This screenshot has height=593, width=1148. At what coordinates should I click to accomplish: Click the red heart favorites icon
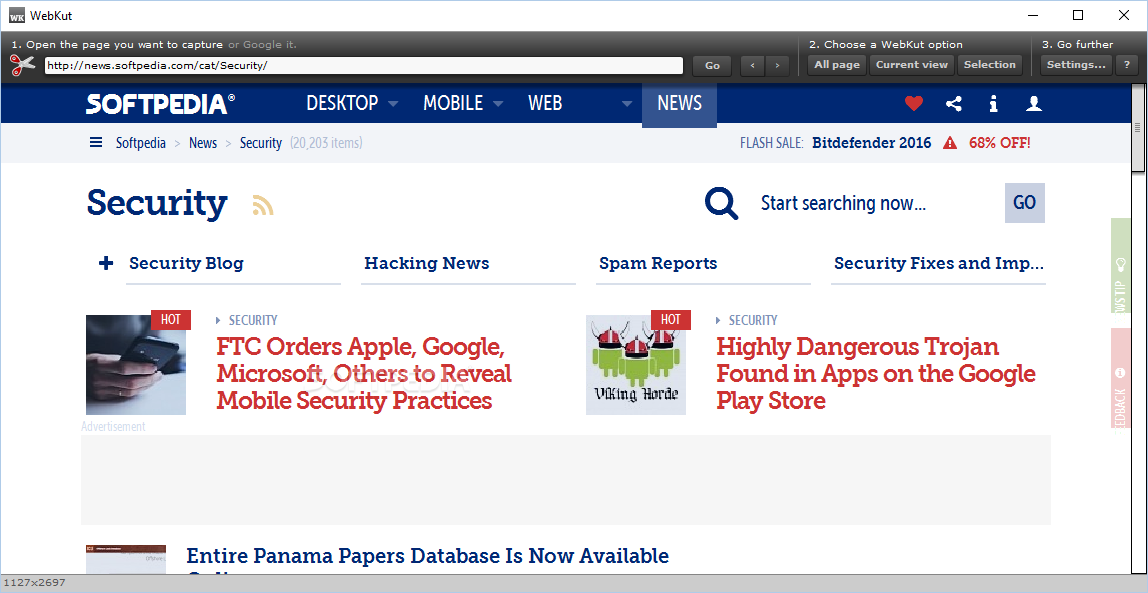tap(914, 104)
